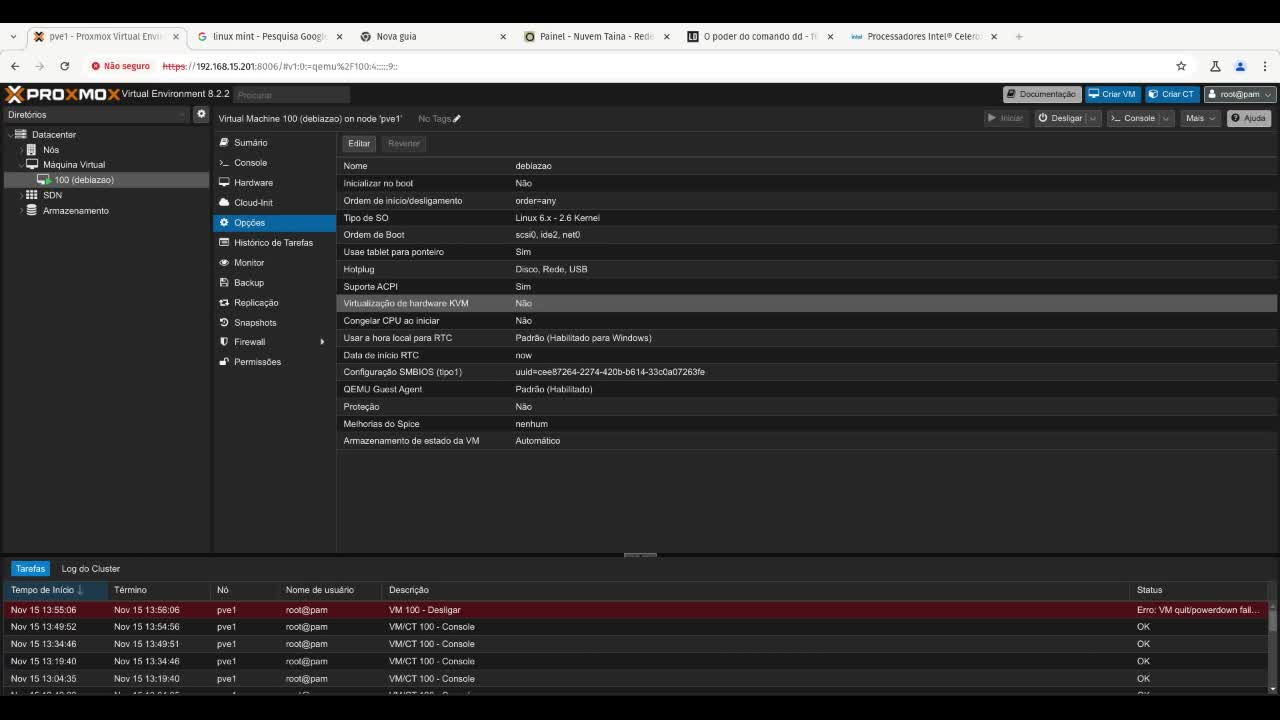
Task: Click Criar CT button
Action: [1172, 94]
